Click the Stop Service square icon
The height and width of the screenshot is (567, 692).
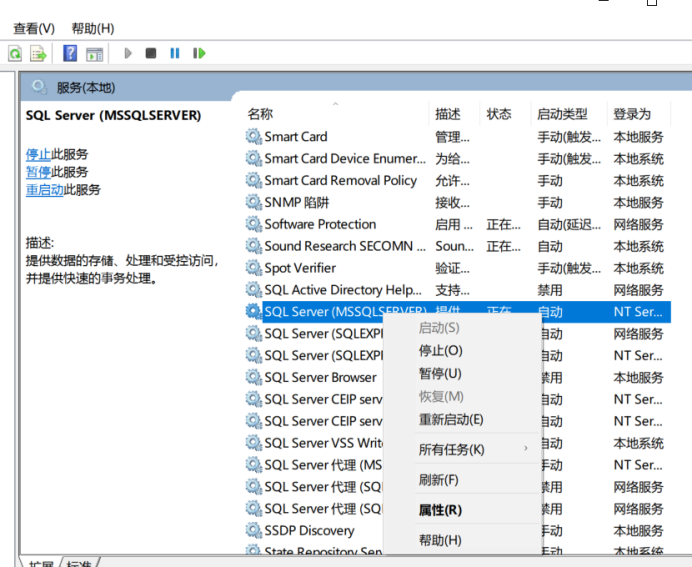pyautogui.click(x=151, y=53)
